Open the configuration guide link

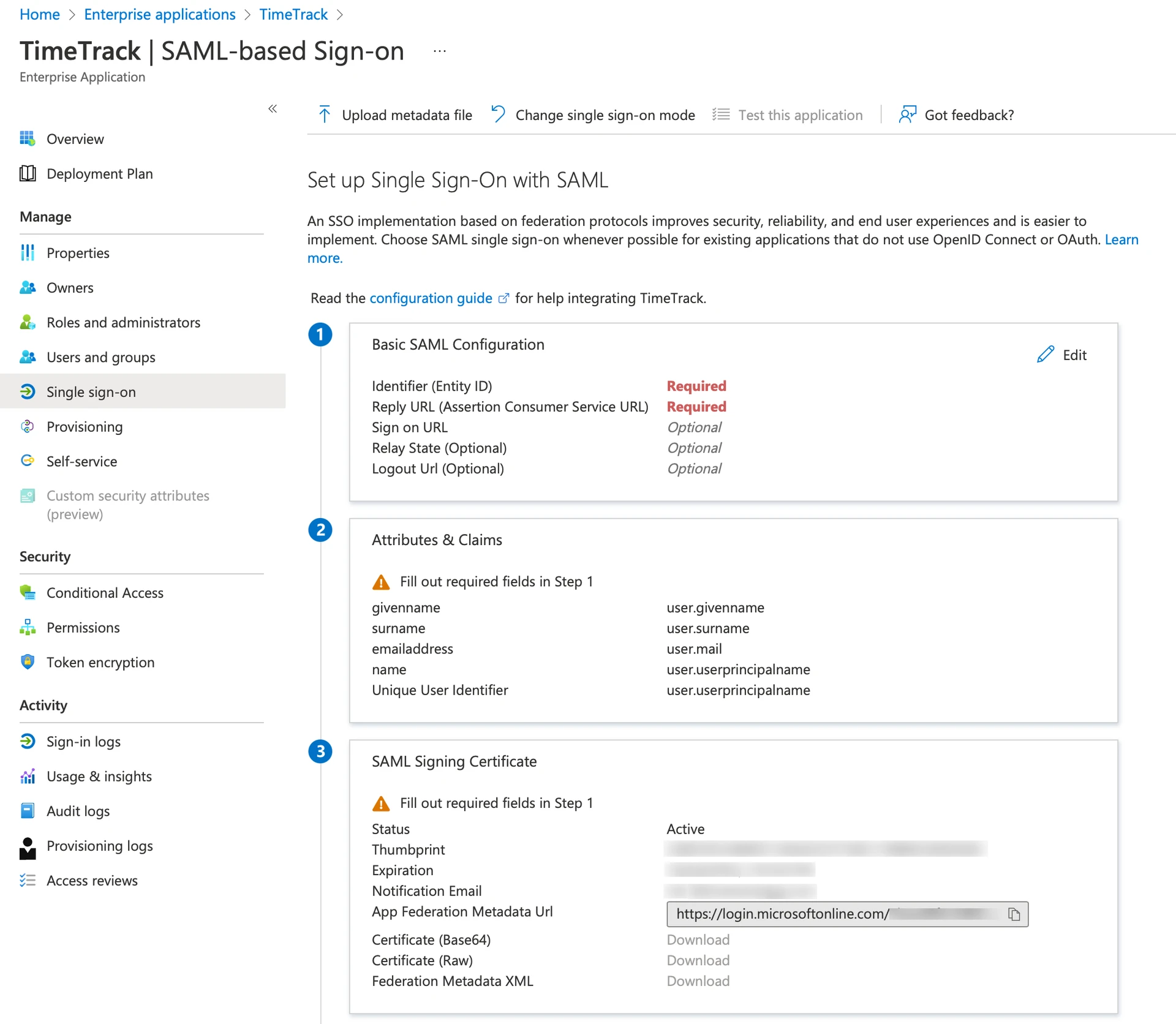point(431,298)
